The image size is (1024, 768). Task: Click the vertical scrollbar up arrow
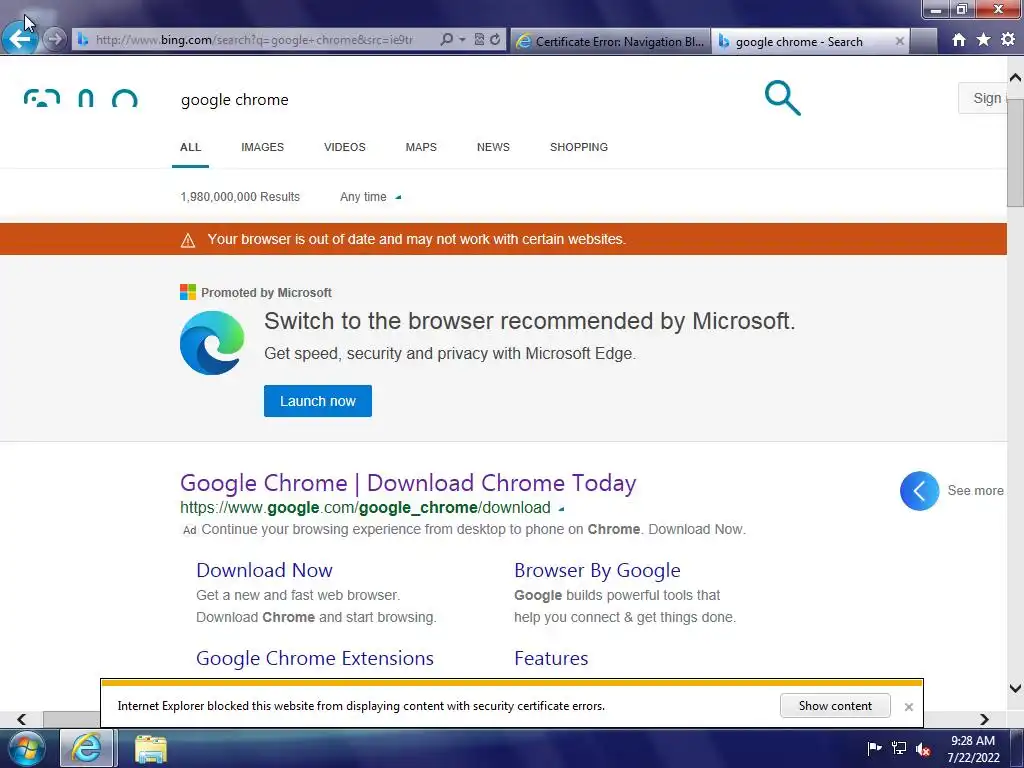(x=1016, y=78)
